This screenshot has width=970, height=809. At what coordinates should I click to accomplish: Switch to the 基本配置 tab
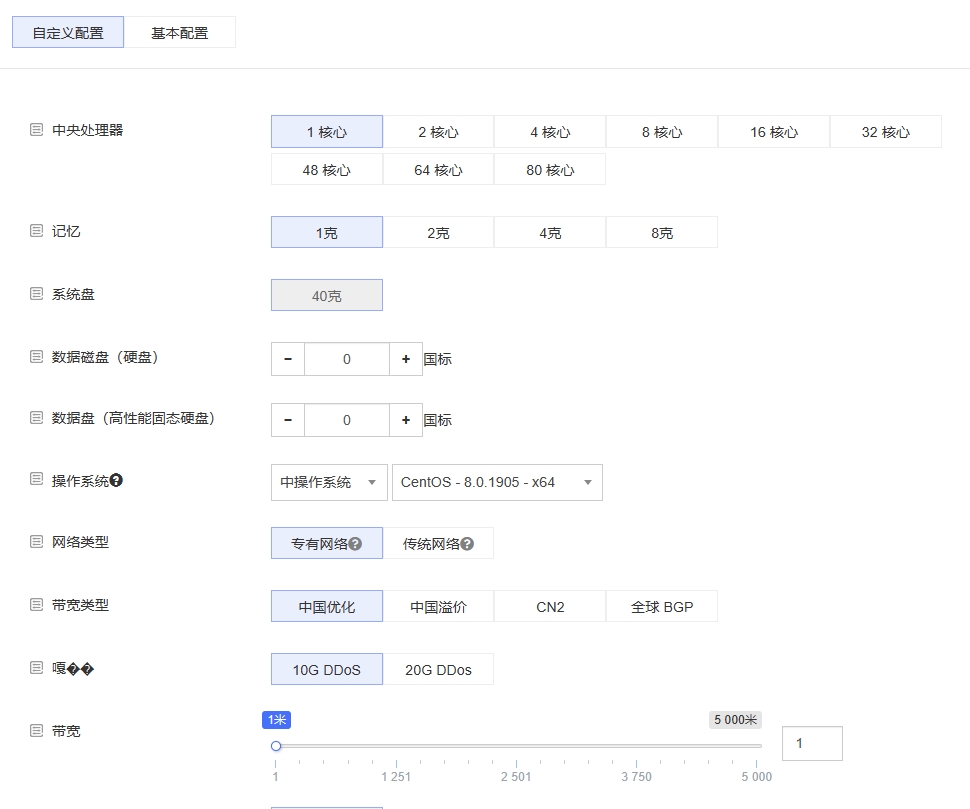tap(179, 31)
